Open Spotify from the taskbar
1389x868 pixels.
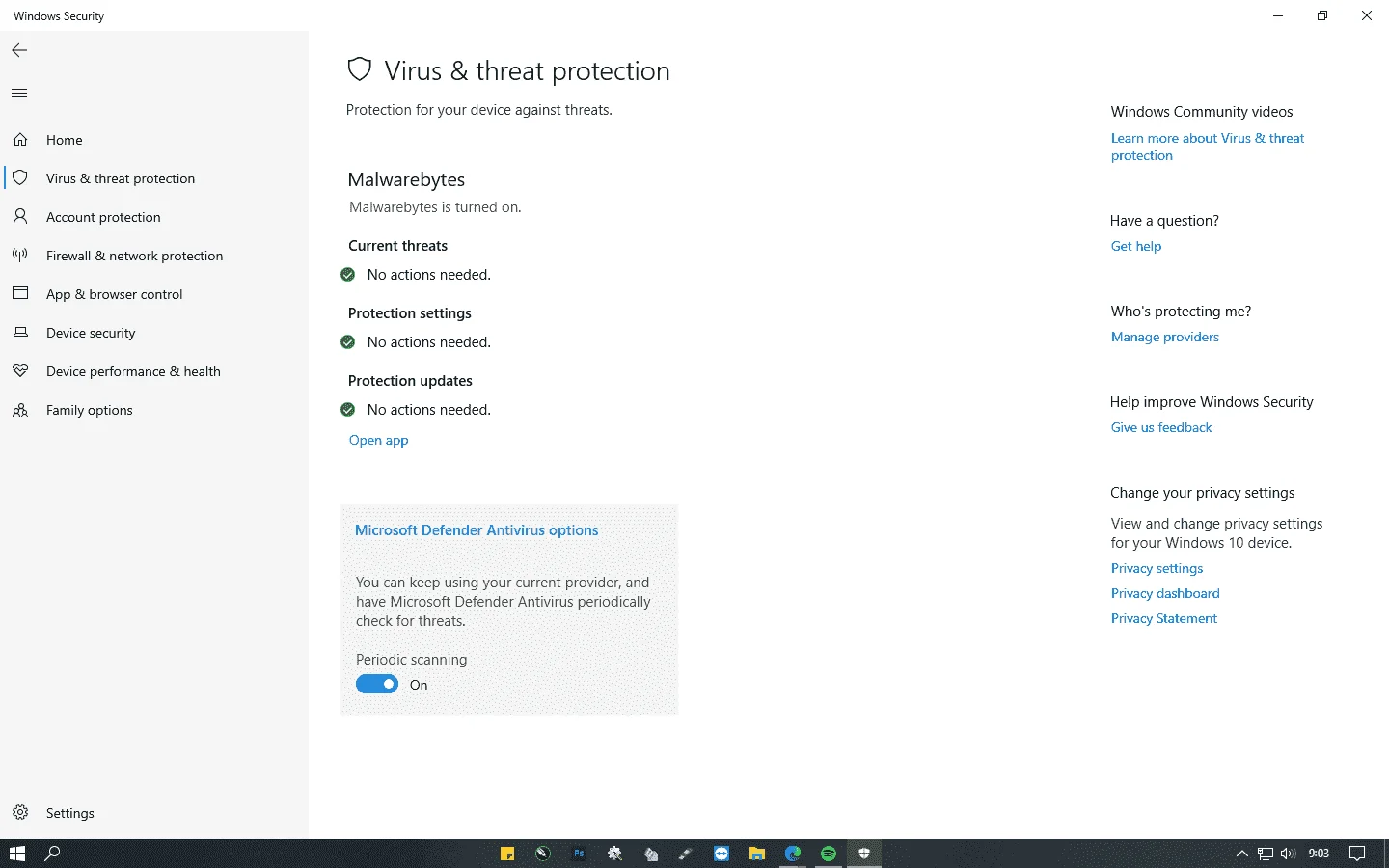(829, 854)
